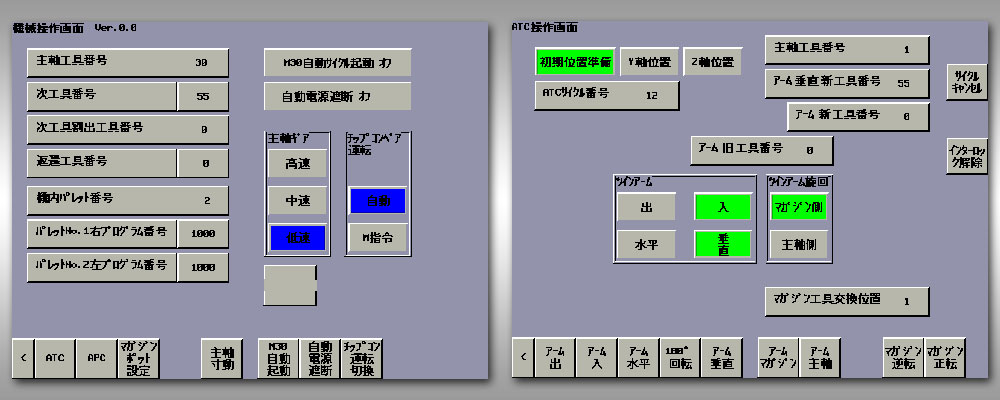Select green マガジン側 twin arm rotation
The height and width of the screenshot is (400, 1000).
coord(797,207)
